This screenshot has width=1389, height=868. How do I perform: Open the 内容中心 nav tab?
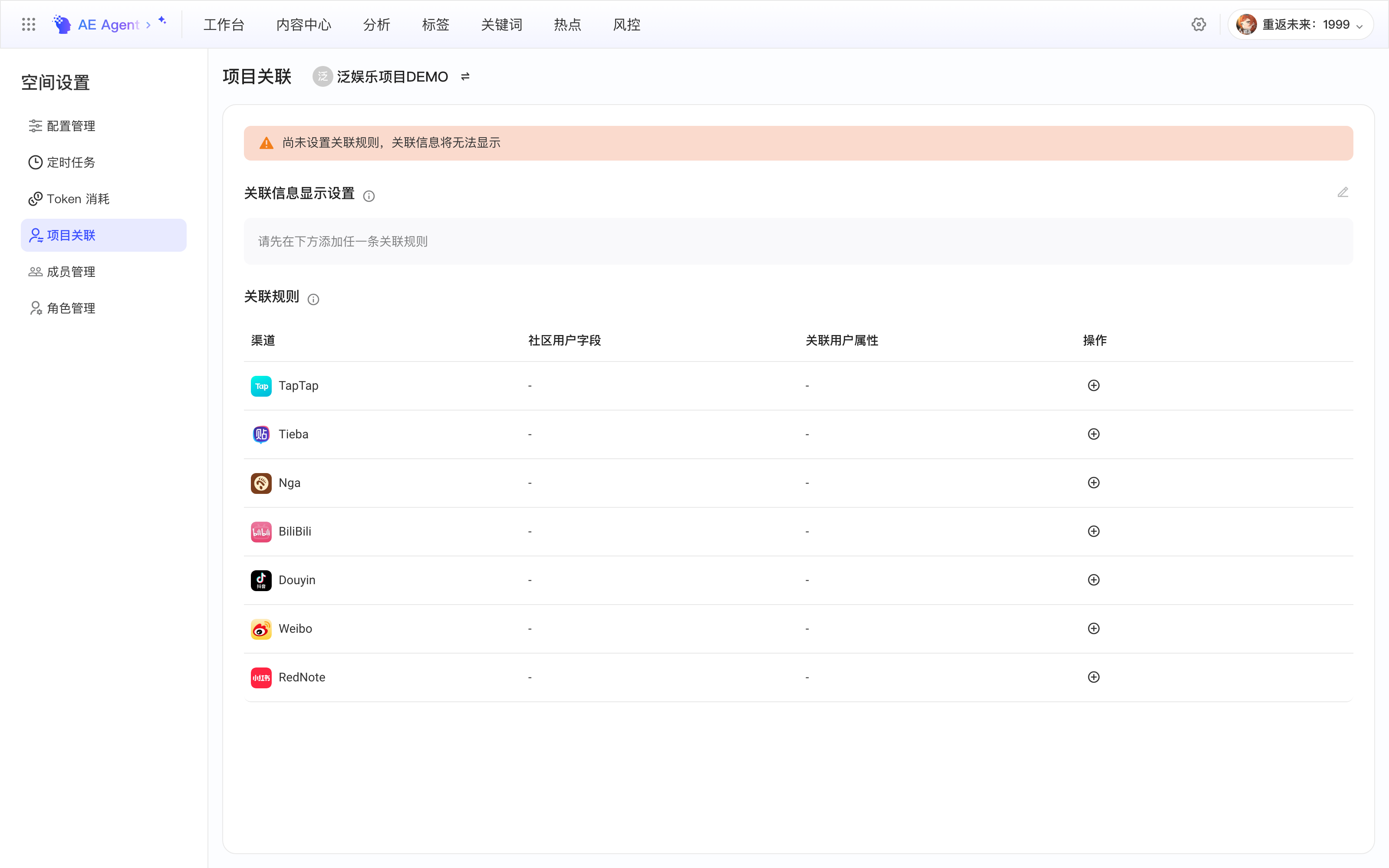click(x=304, y=25)
